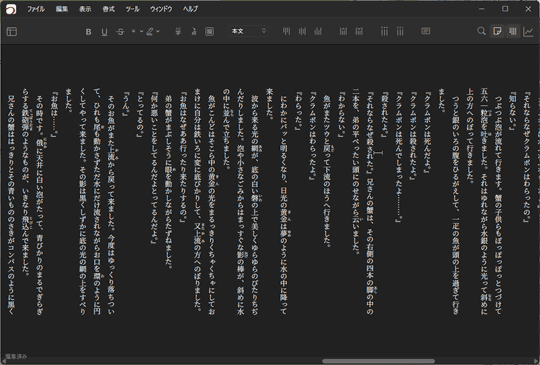Open the ファイル menu

click(x=36, y=9)
